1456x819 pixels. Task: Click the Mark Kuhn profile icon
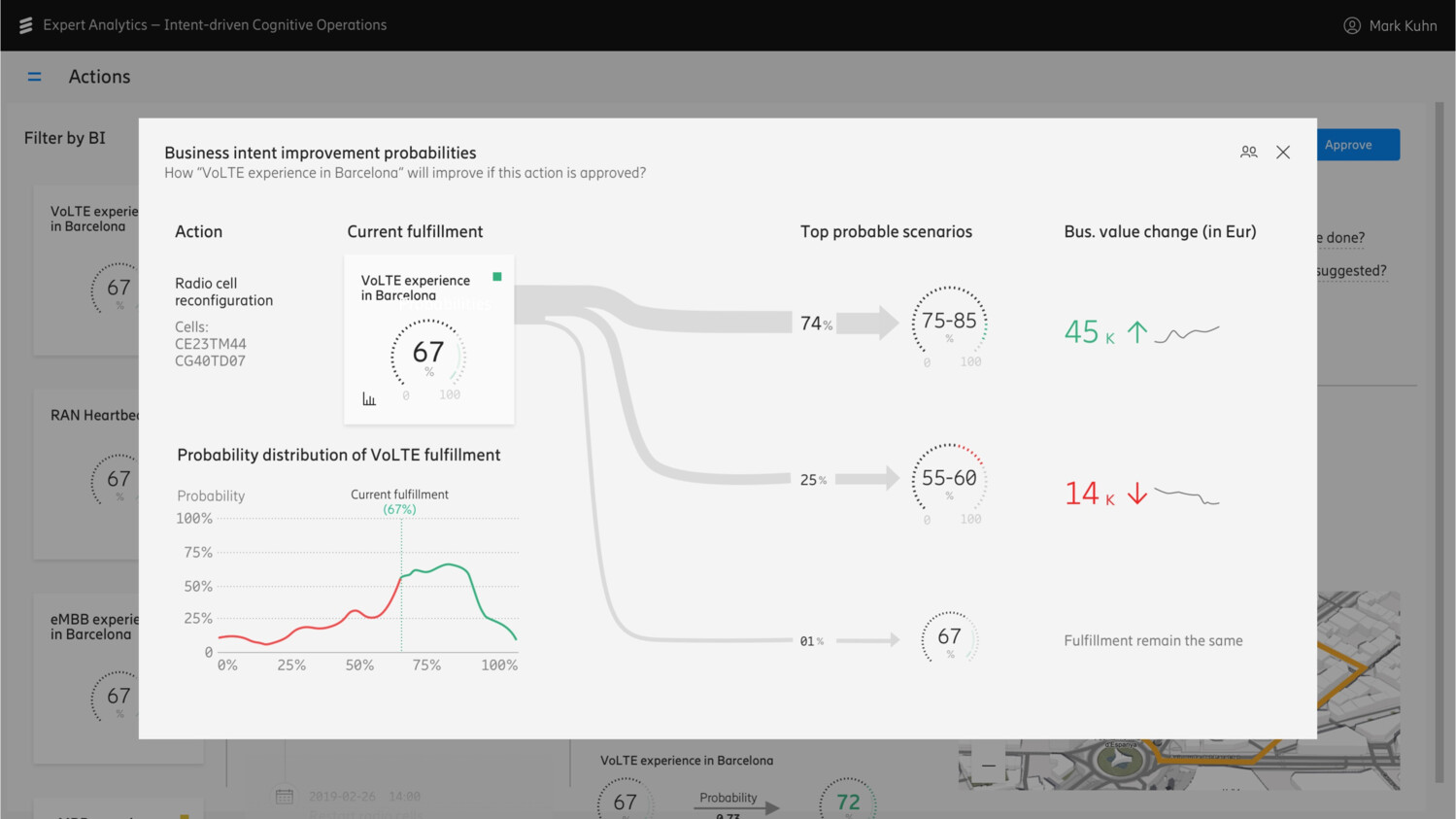coord(1352,25)
